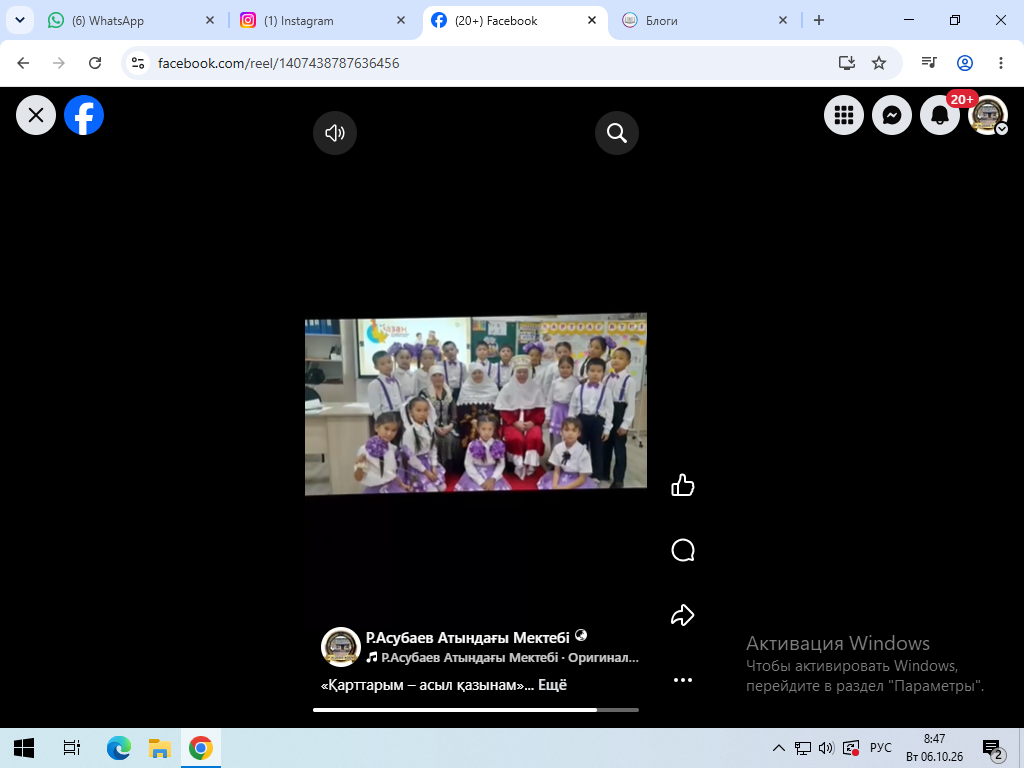Open the original audio link of the reel

coord(502,658)
